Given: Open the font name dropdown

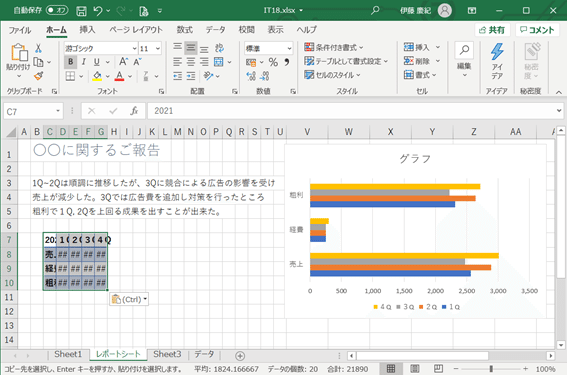Looking at the screenshot, I should [x=135, y=48].
